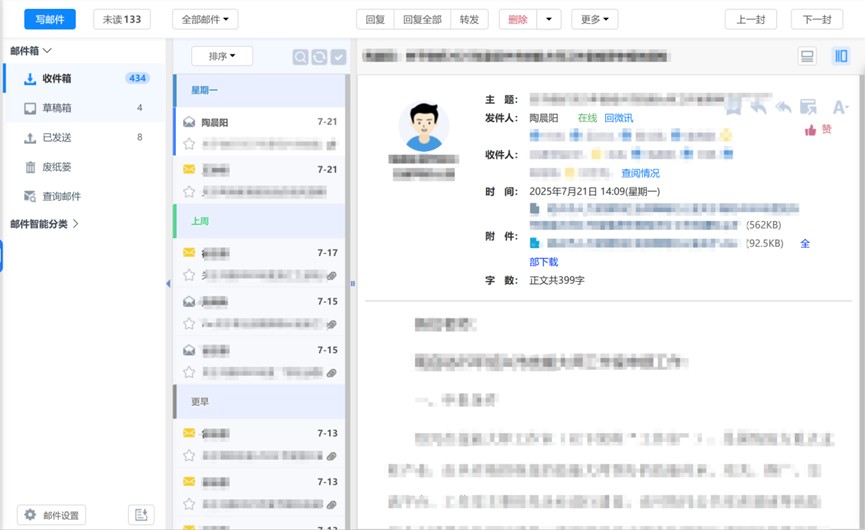Toggle the select-all checkmark in mail list
Image resolution: width=865 pixels, height=530 pixels.
338,57
